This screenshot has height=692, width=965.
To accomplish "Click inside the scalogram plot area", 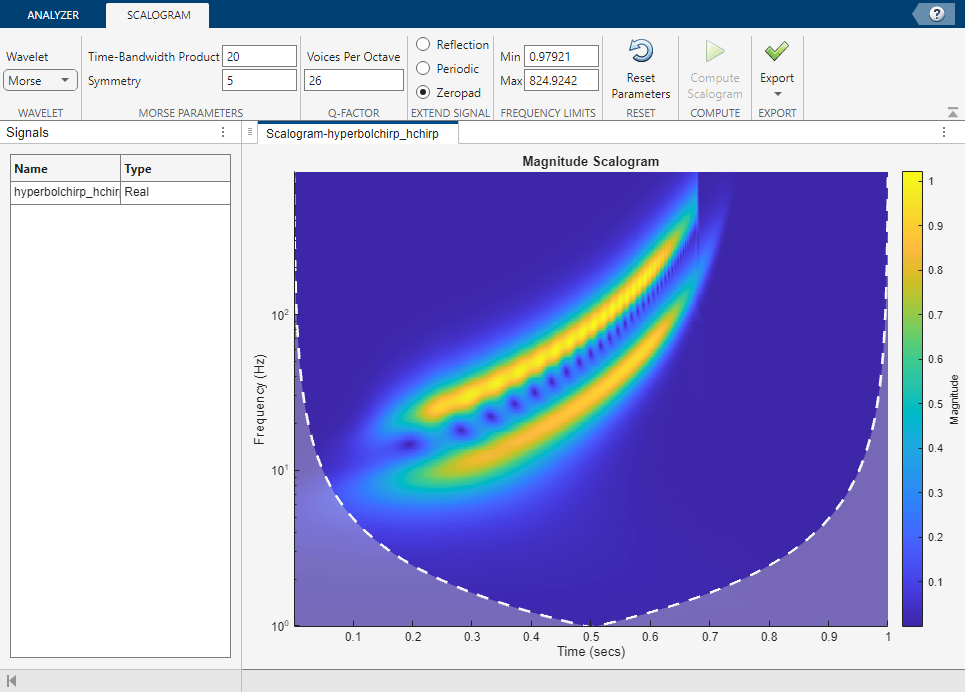I will tap(591, 399).
